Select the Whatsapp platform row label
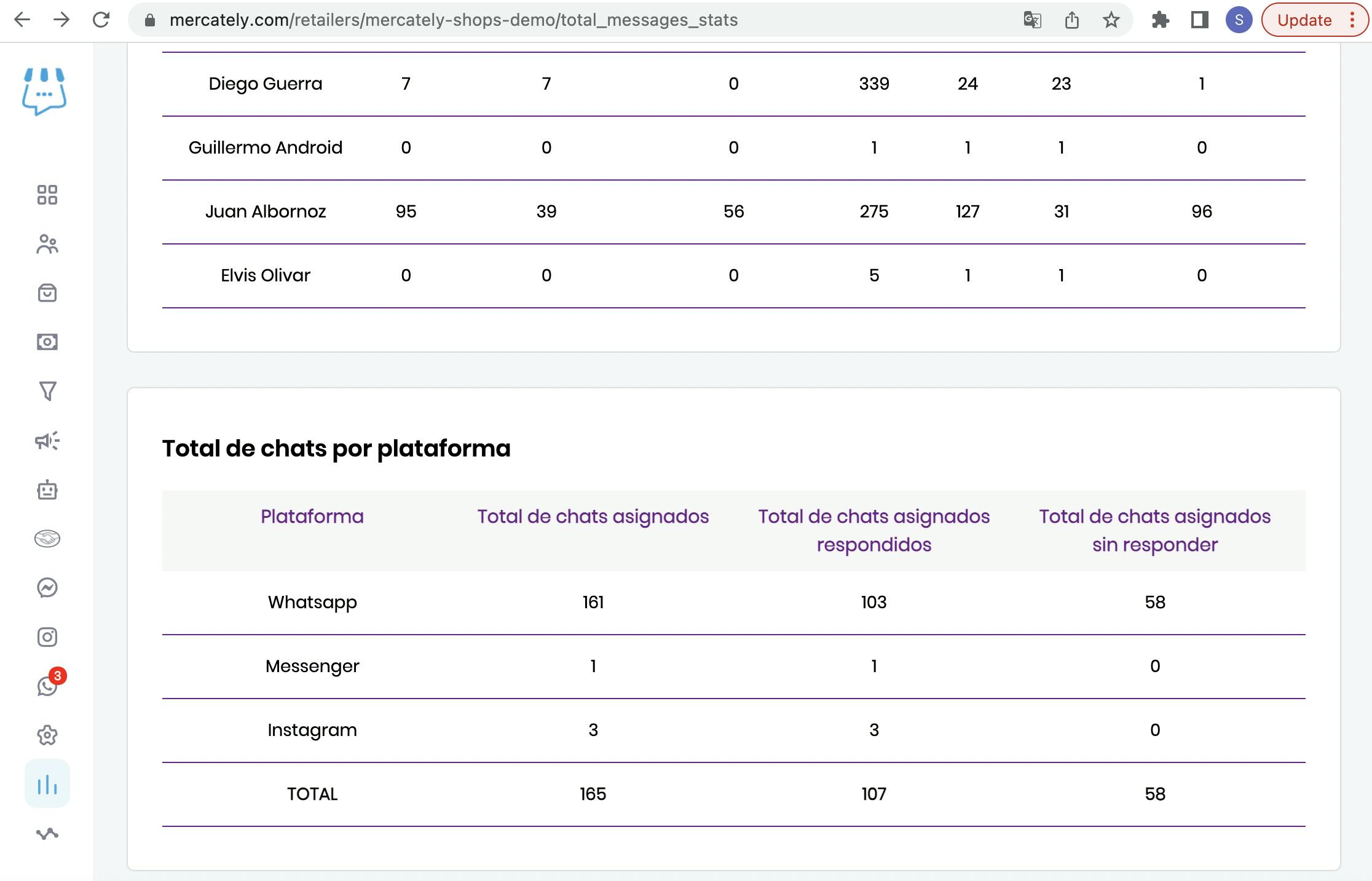The height and width of the screenshot is (881, 1372). [x=312, y=602]
